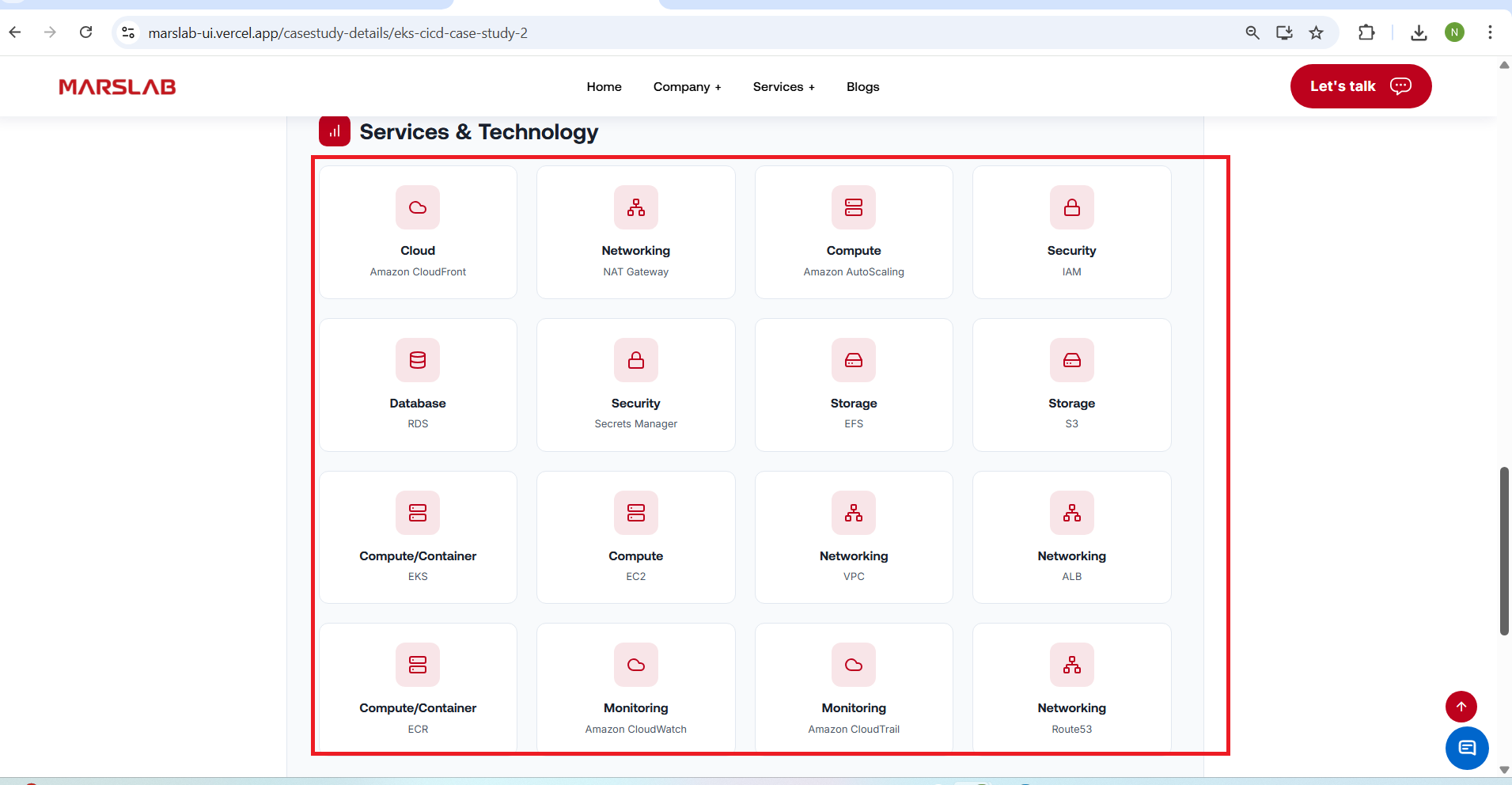Screen dimensions: 1512x785
Task: Expand the Services dropdown menu
Action: (783, 87)
